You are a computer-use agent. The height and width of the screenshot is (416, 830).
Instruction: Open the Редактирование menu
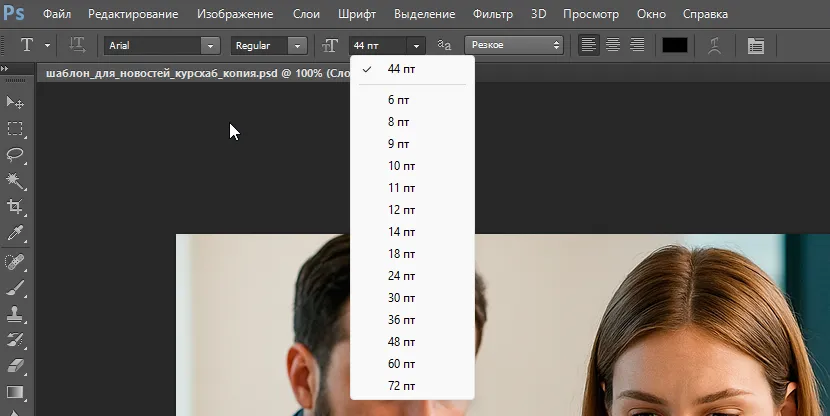click(x=133, y=14)
